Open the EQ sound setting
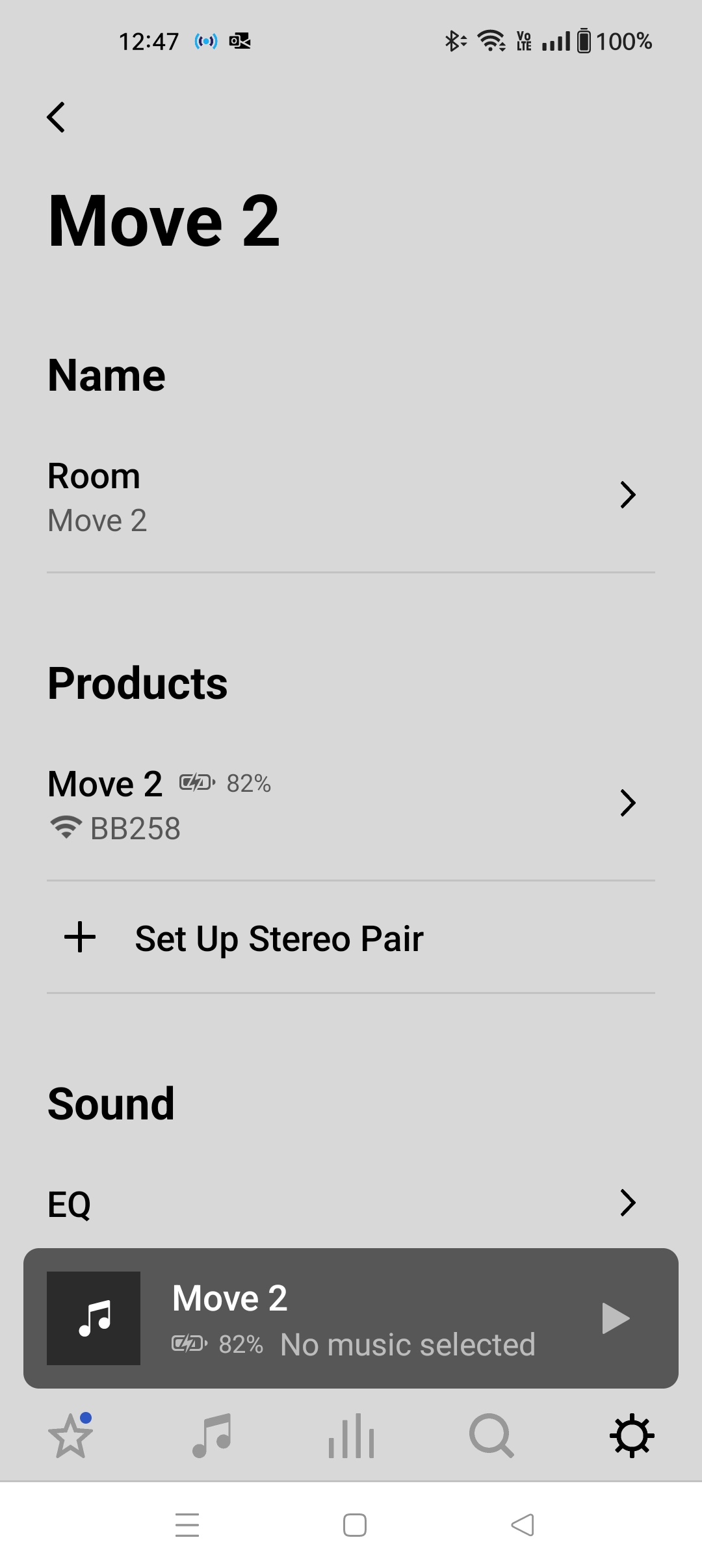Screen dimensions: 702x1568 (70, 1205)
